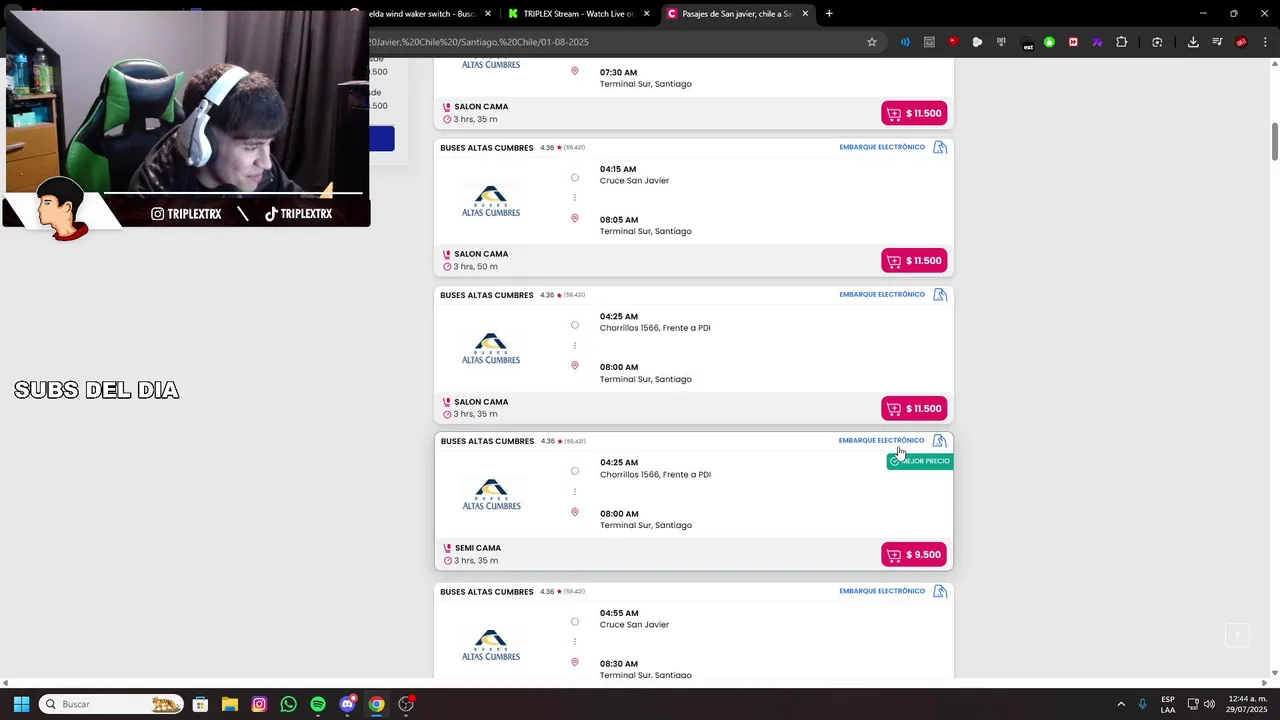Open Discord from the taskbar

(347, 704)
